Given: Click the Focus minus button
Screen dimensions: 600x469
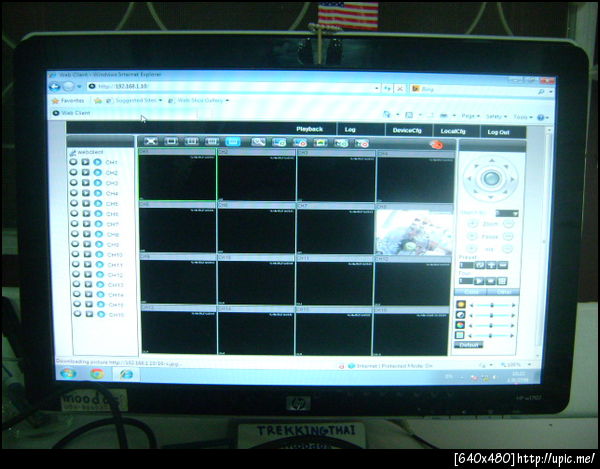Looking at the screenshot, I should point(508,237).
